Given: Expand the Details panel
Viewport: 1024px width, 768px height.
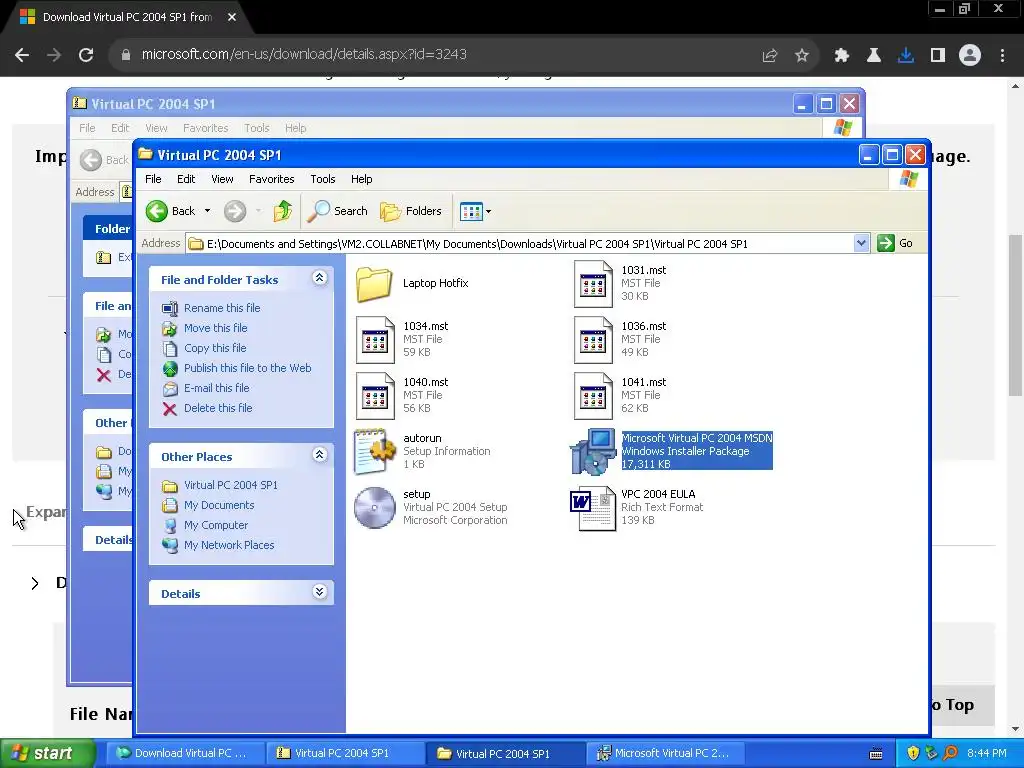Looking at the screenshot, I should coord(319,592).
